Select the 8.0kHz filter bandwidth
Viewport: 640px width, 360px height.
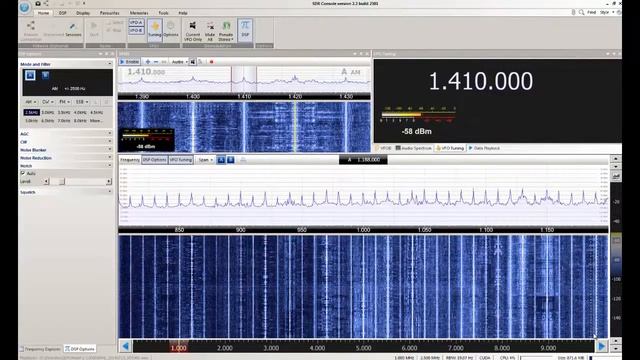(80, 121)
